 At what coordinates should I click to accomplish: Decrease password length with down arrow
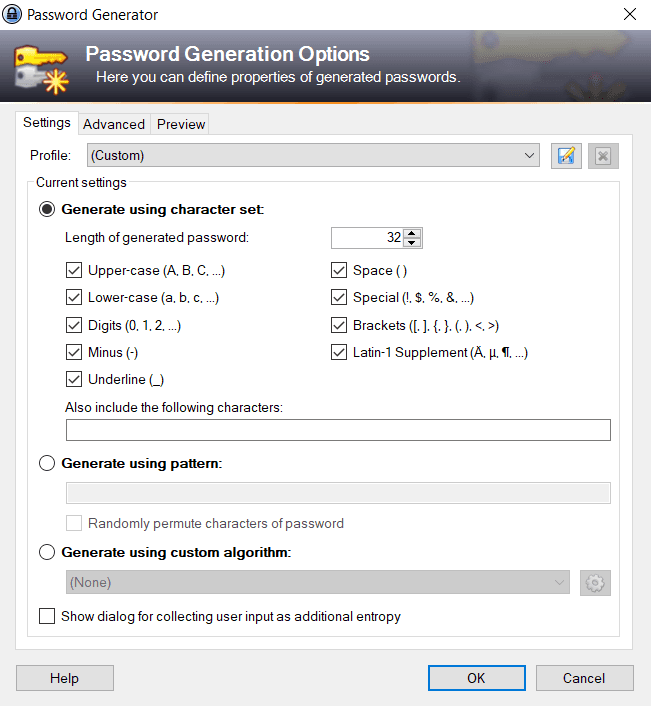pos(413,243)
